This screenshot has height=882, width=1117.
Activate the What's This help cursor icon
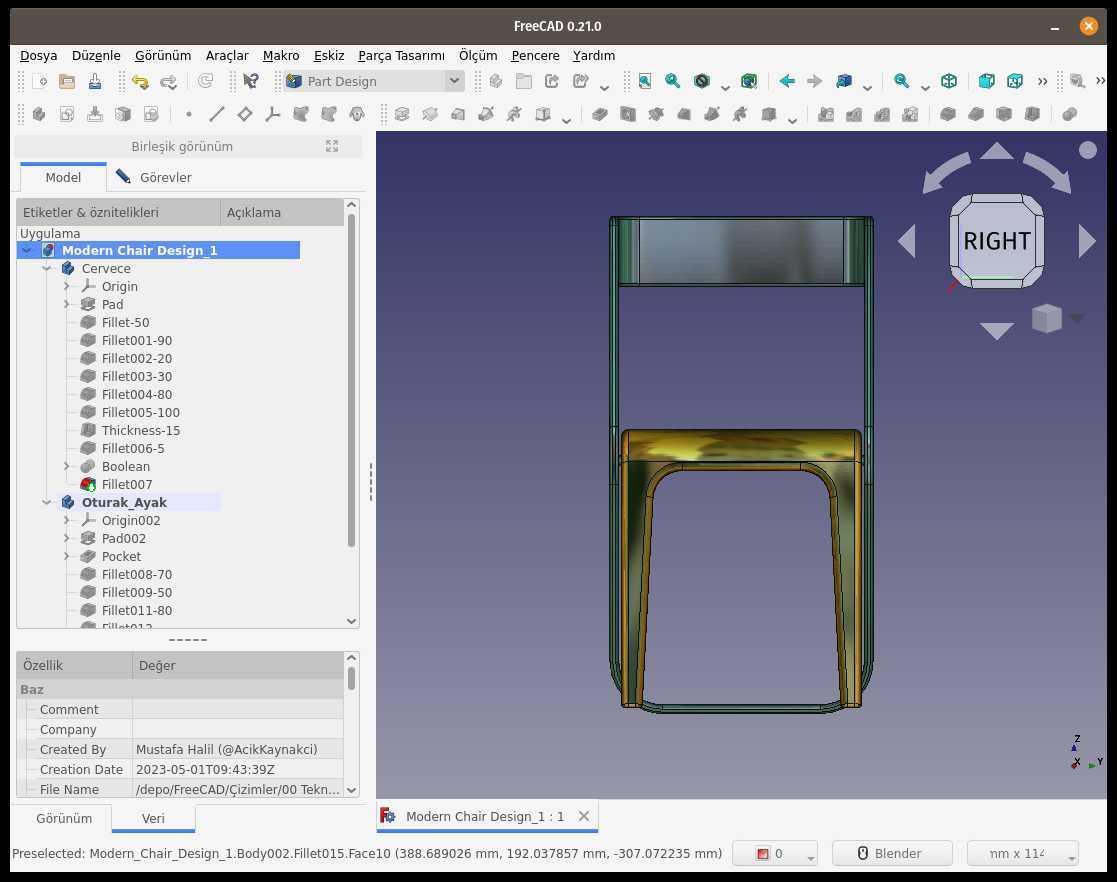click(x=251, y=81)
